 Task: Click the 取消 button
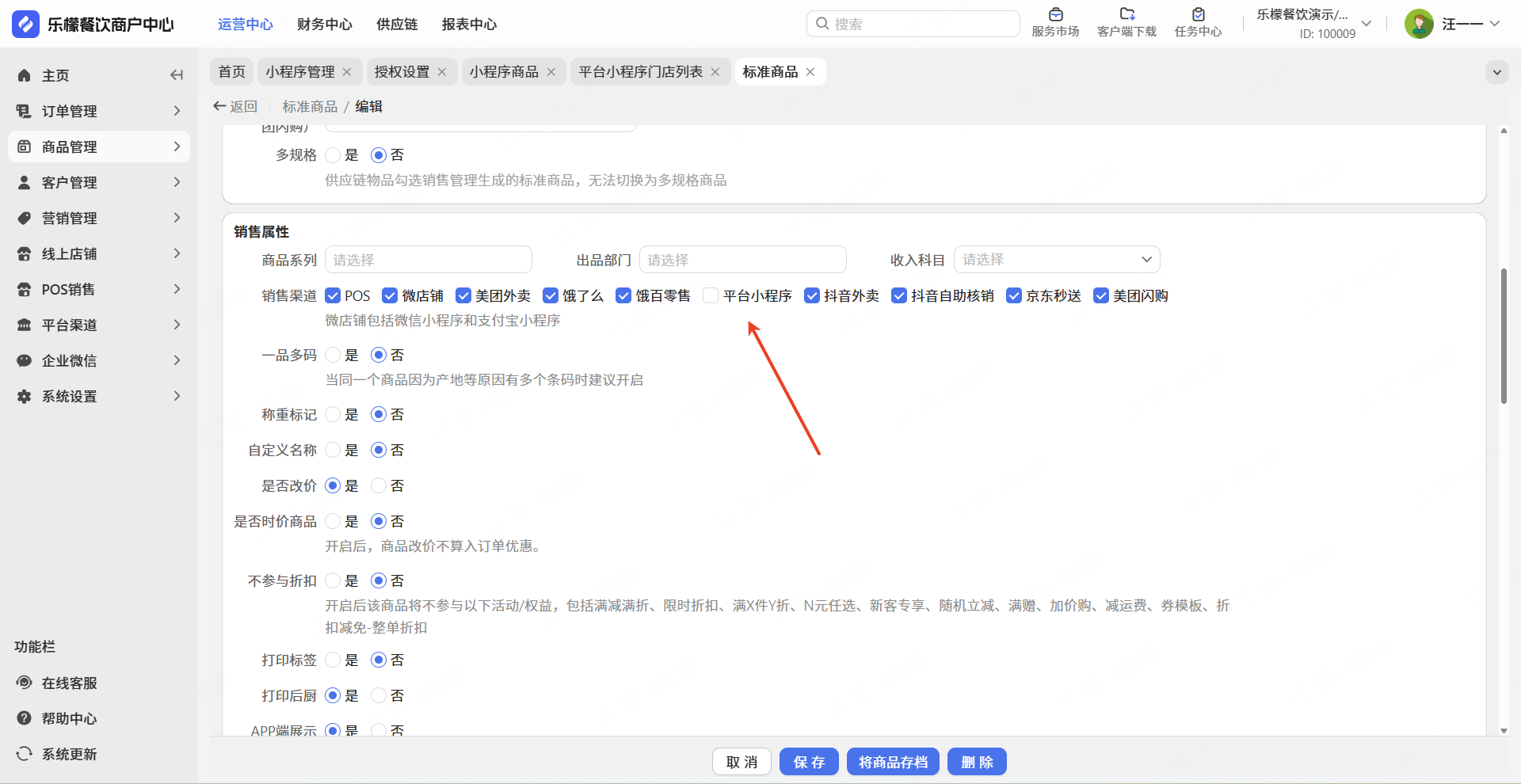[741, 762]
